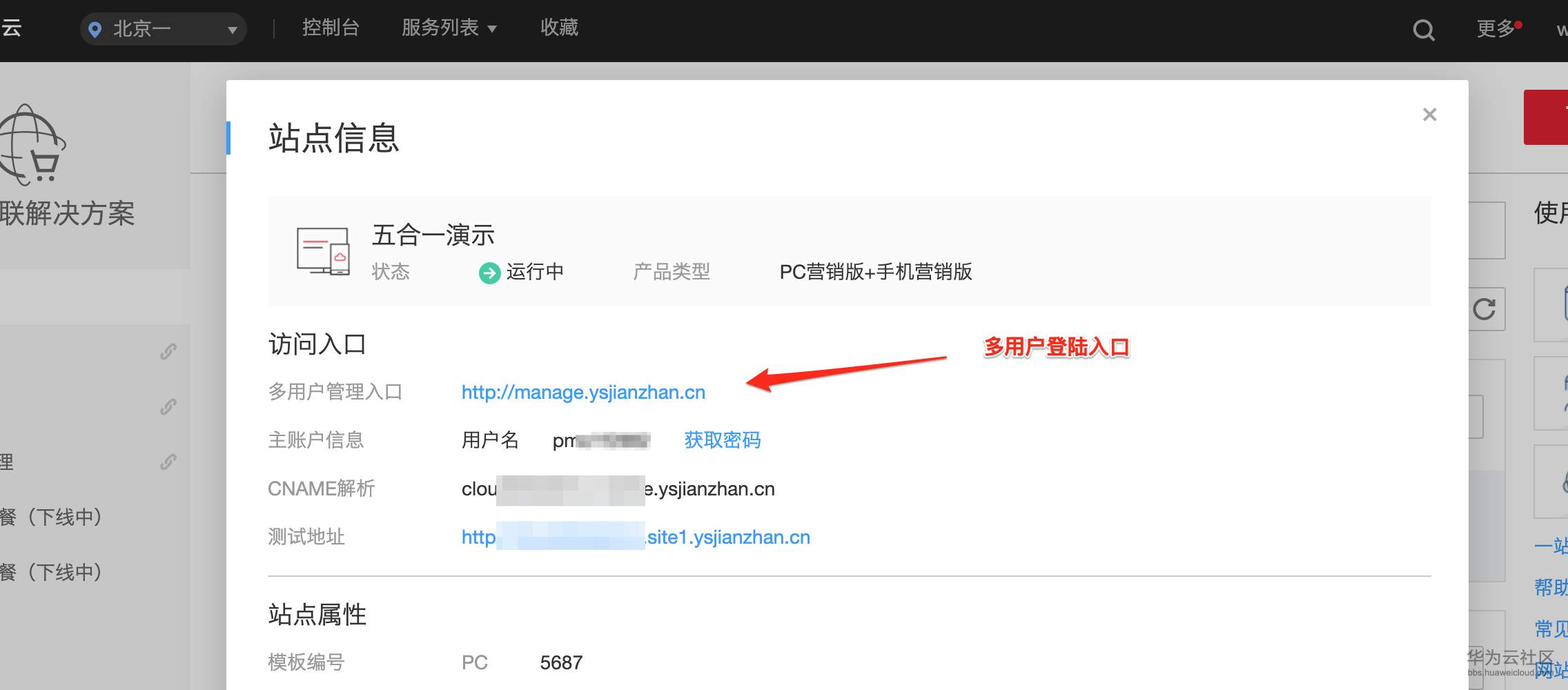Open the manage.ysjianzhan.cn link

point(583,392)
